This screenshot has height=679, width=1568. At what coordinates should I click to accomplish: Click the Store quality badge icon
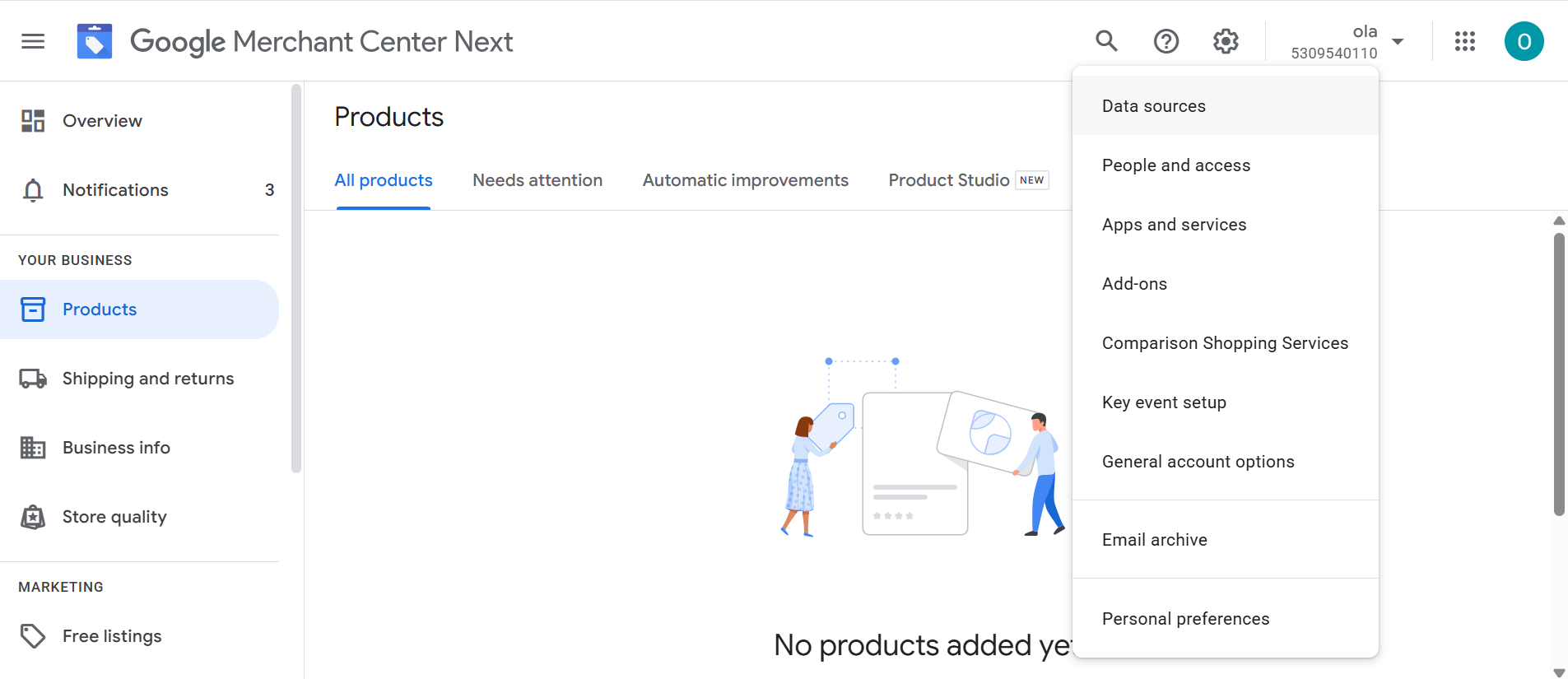[33, 517]
